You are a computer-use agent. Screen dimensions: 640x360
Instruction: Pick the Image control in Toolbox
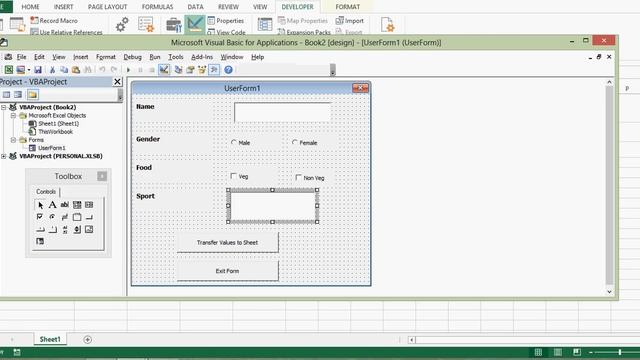[x=89, y=229]
